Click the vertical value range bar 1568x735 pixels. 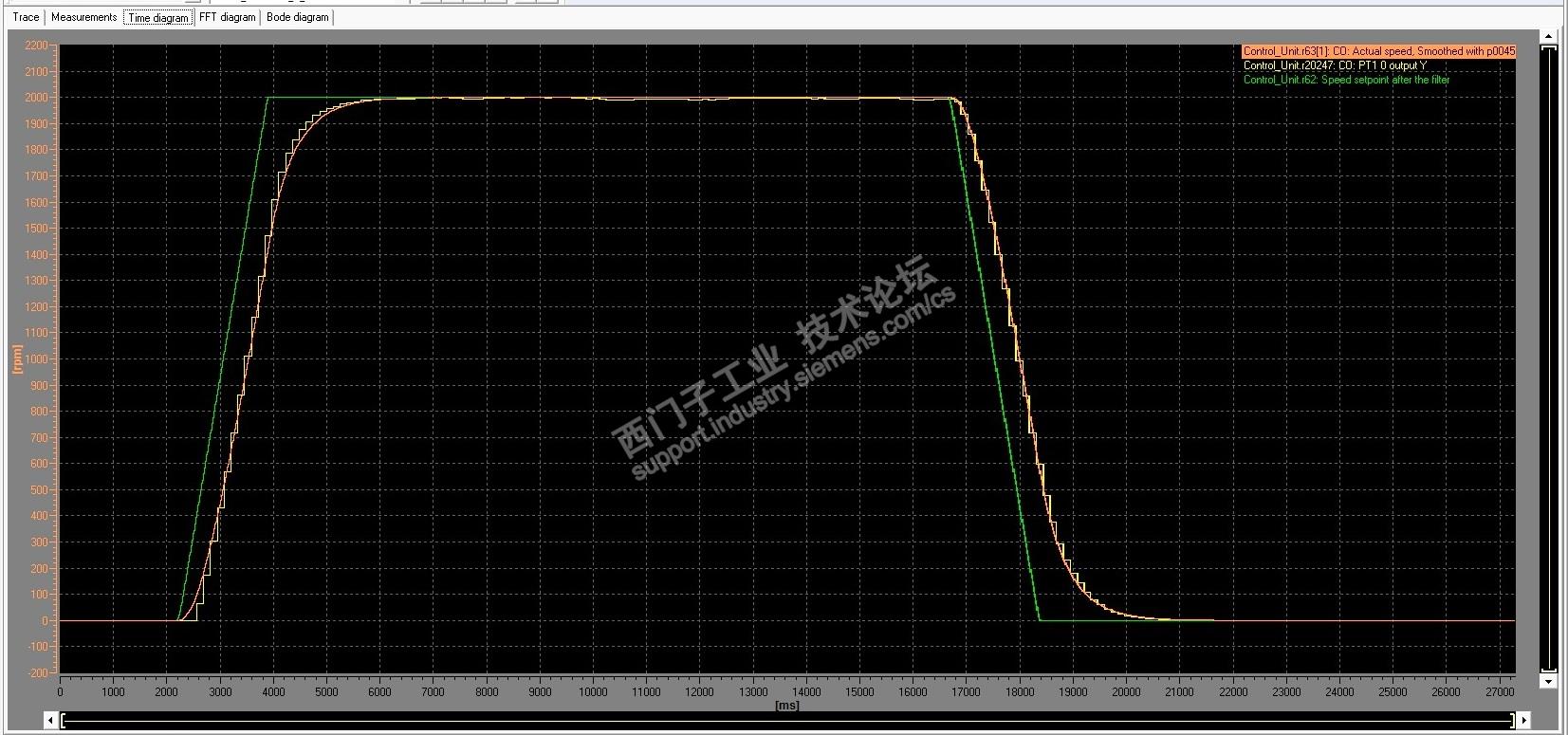(x=1548, y=358)
